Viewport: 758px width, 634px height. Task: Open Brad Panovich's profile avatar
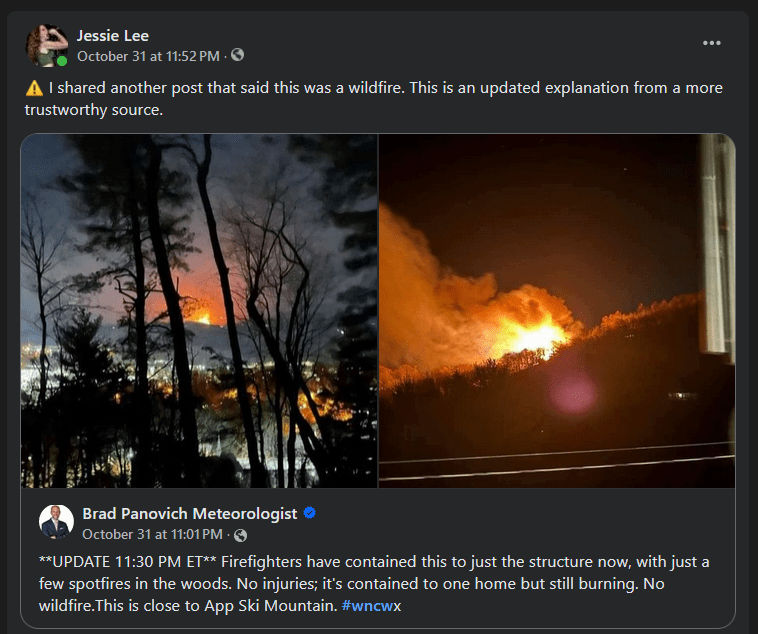56,522
